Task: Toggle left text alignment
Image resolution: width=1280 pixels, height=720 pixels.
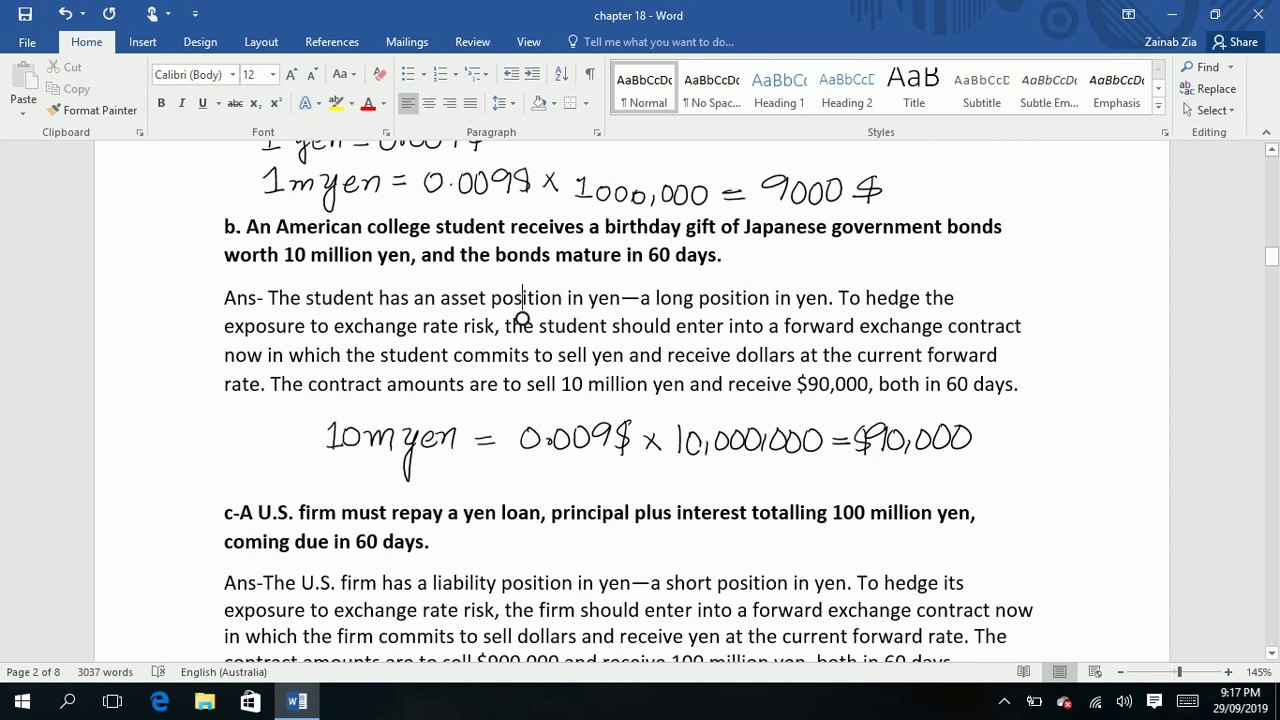Action: click(408, 103)
